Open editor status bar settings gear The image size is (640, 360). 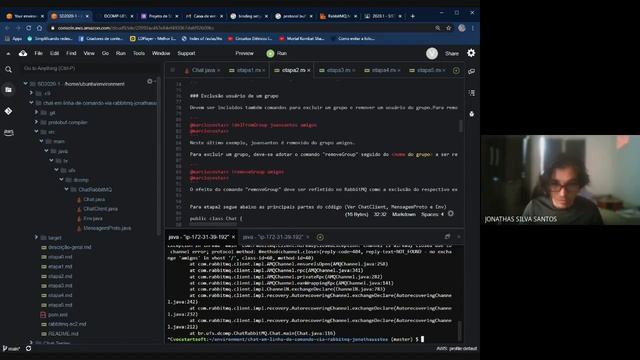[451, 213]
